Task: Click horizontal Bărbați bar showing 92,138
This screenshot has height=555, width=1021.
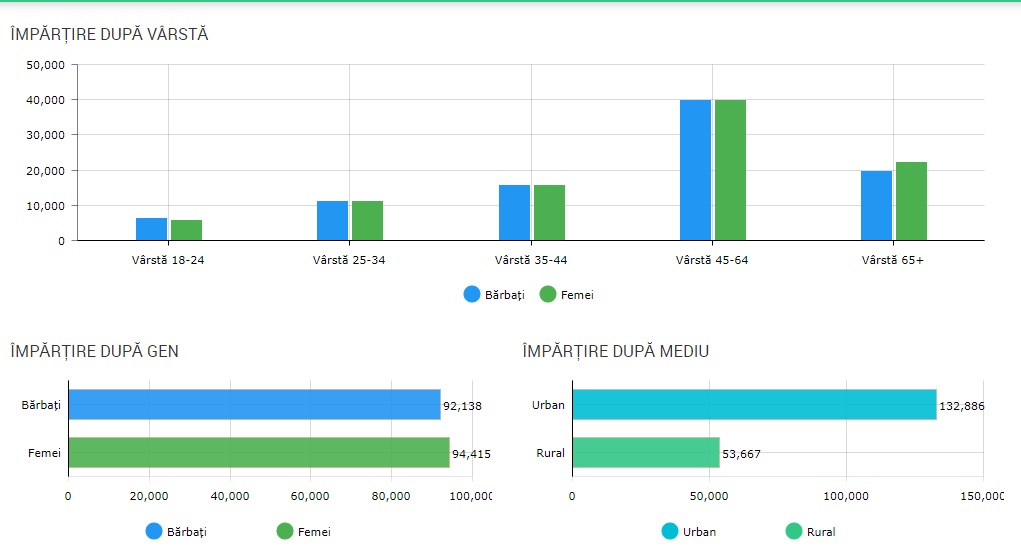Action: tap(254, 405)
